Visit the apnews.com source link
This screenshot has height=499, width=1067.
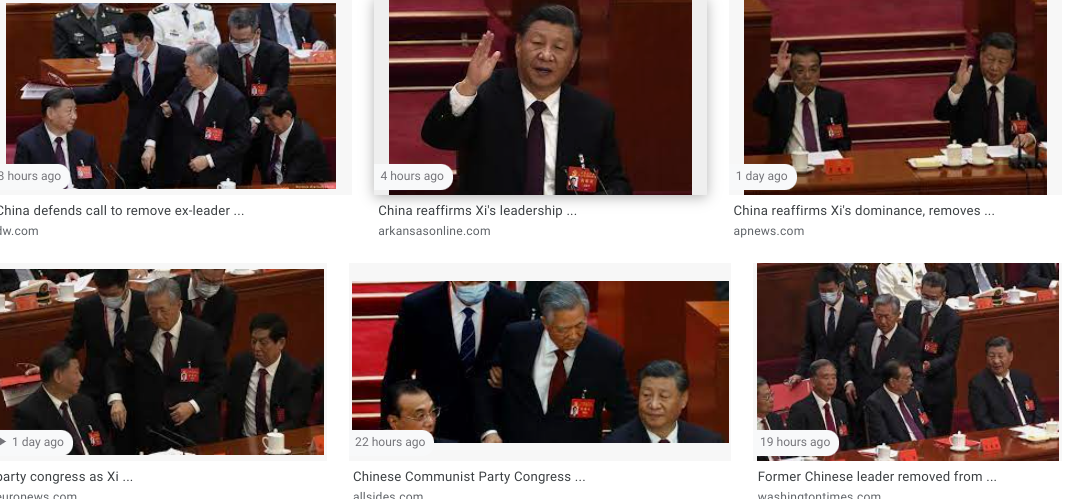coord(768,231)
